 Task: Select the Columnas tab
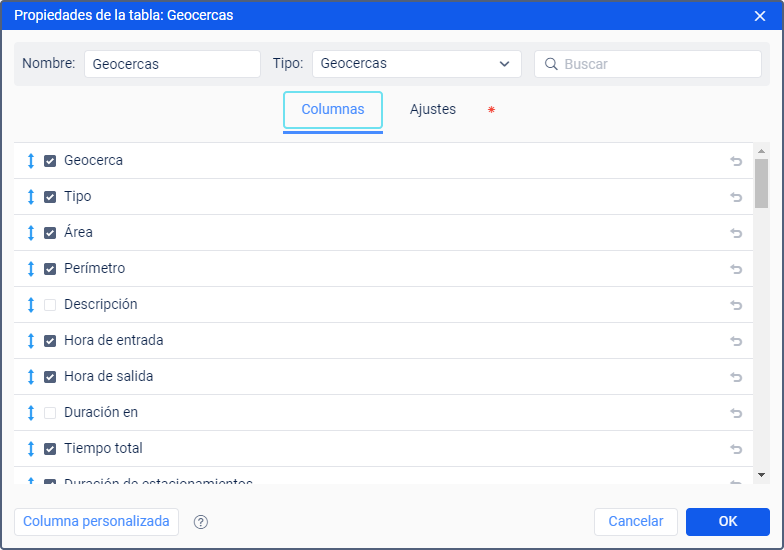[x=333, y=110]
